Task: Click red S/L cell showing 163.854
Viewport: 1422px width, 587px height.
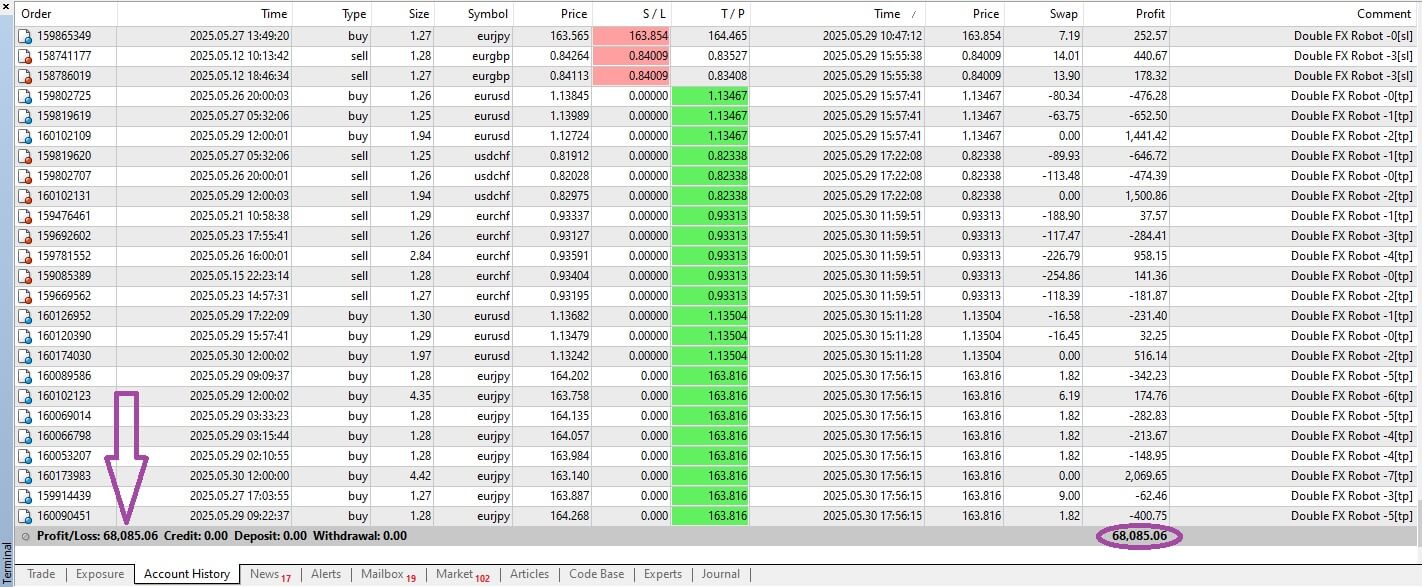Action: (x=632, y=36)
